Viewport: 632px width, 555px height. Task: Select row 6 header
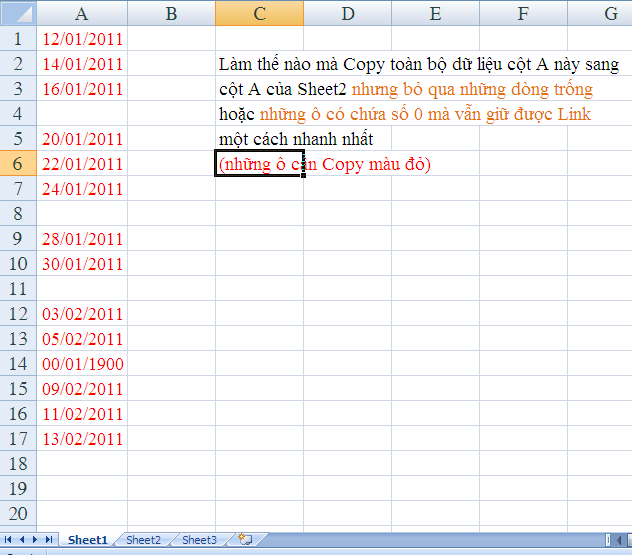click(x=18, y=164)
